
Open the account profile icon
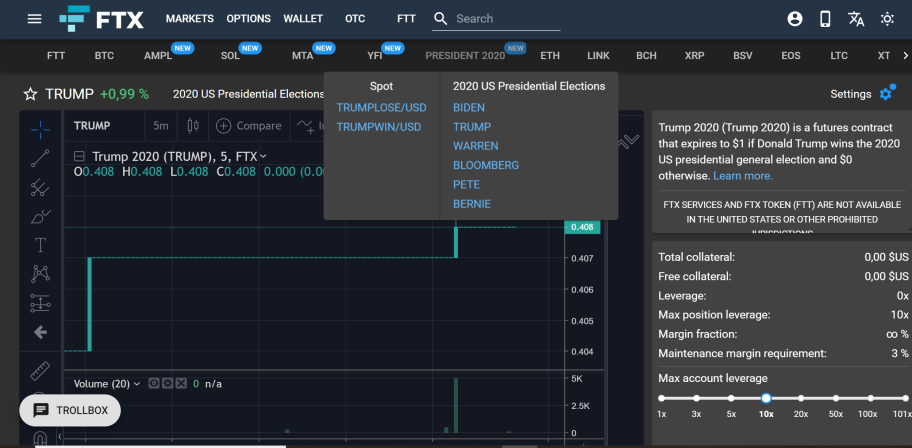[795, 19]
